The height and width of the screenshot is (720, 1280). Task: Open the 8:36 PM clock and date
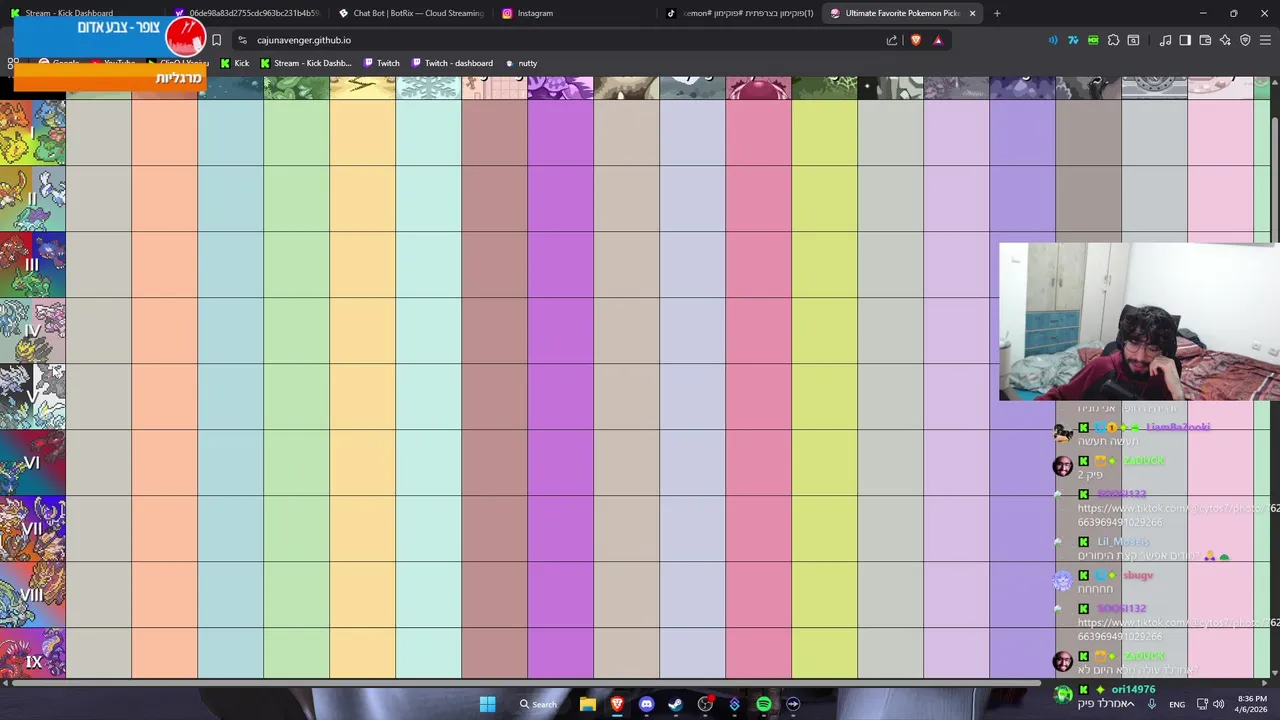(1252, 704)
